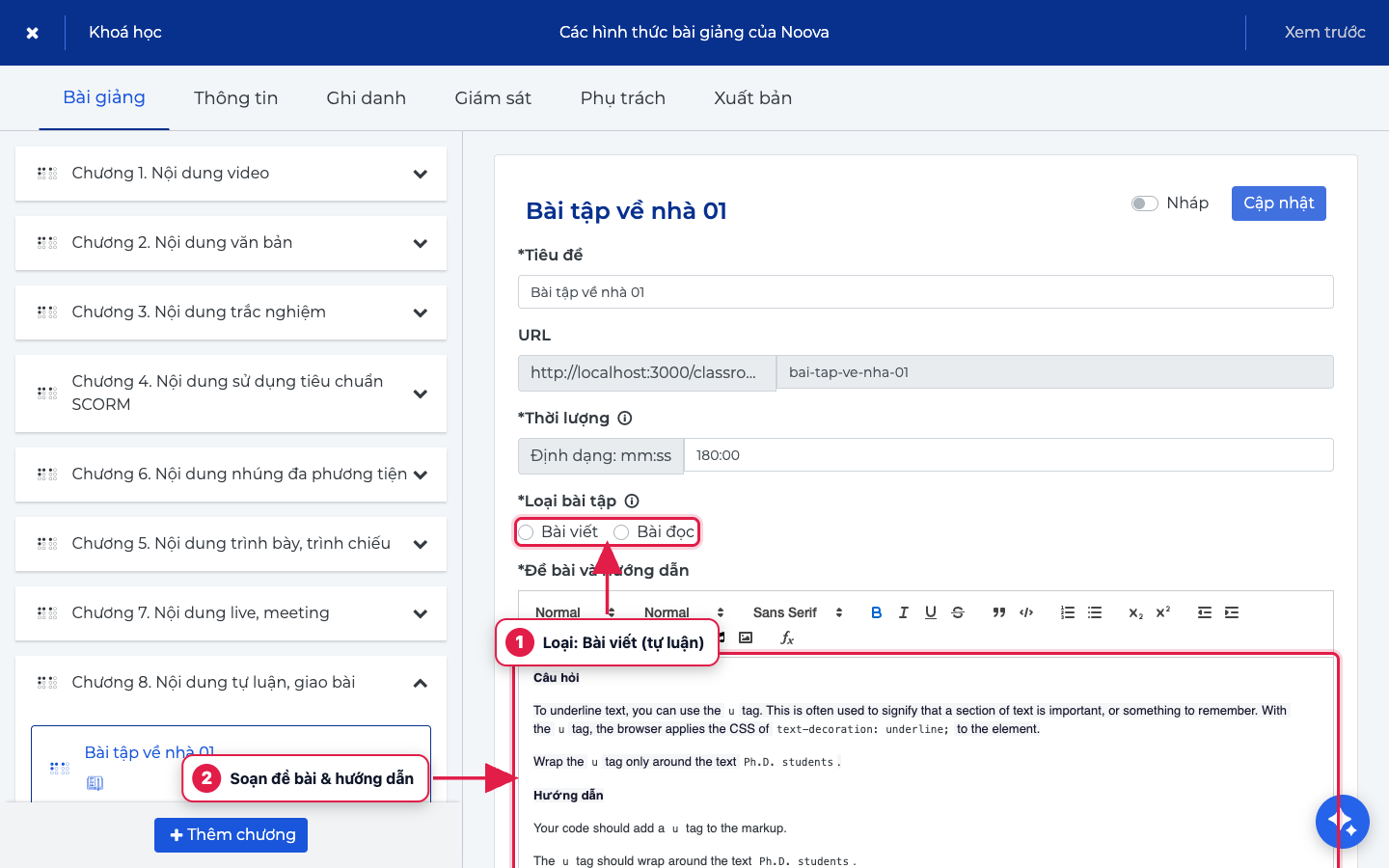The image size is (1389, 868).
Task: Click the Thời lượng 180:00 input field
Action: (1008, 455)
